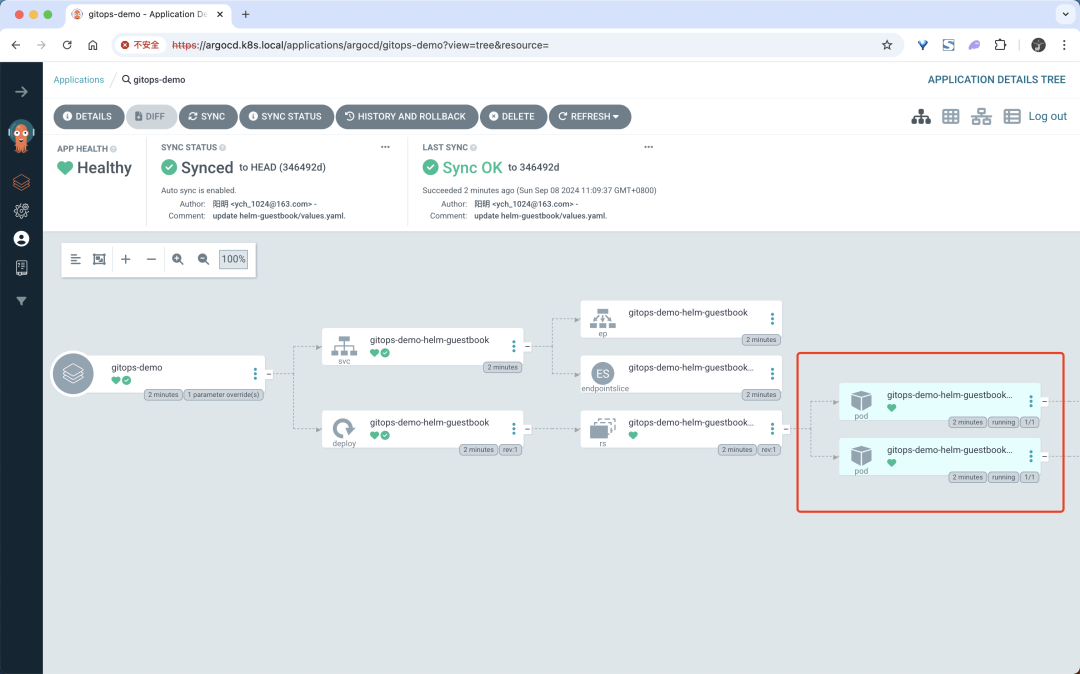Open the REFRESH dropdown button
1080x674 pixels.
point(590,116)
